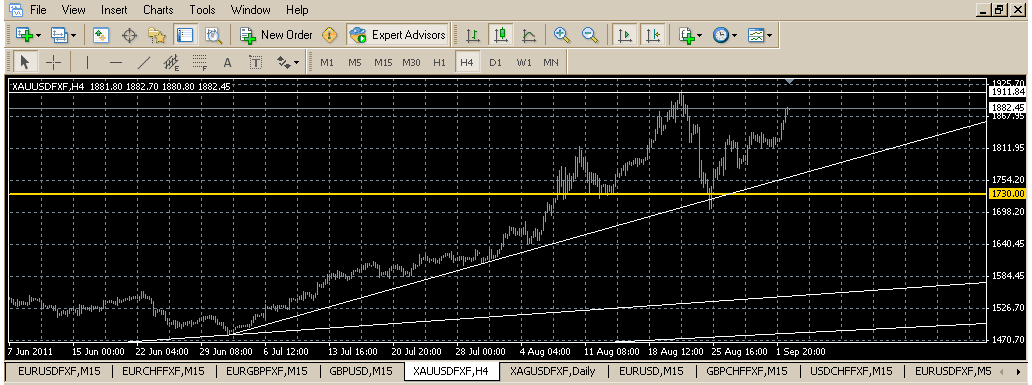Select the Trendline drawing tool
1032x385 pixels.
(x=143, y=63)
